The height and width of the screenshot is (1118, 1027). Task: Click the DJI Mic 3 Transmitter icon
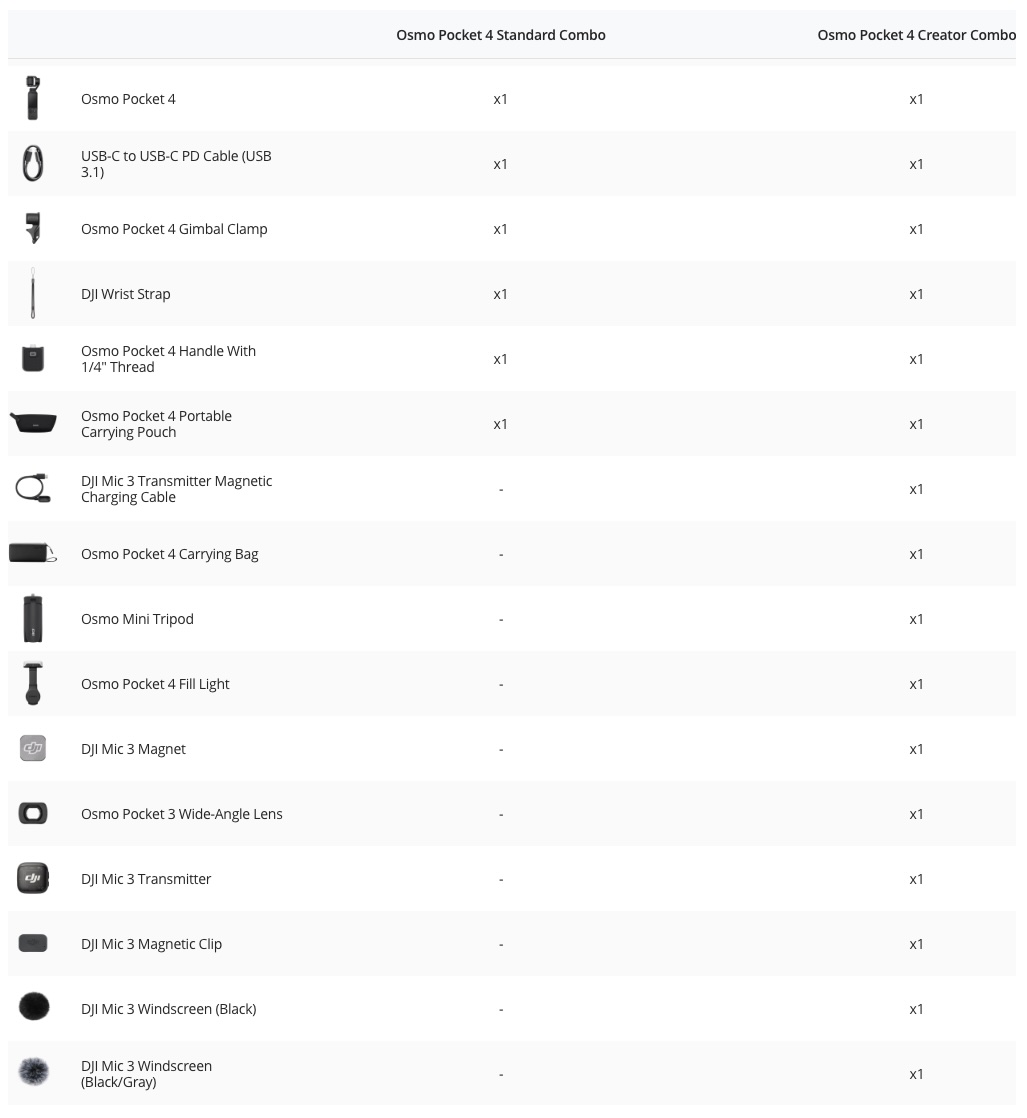[33, 878]
